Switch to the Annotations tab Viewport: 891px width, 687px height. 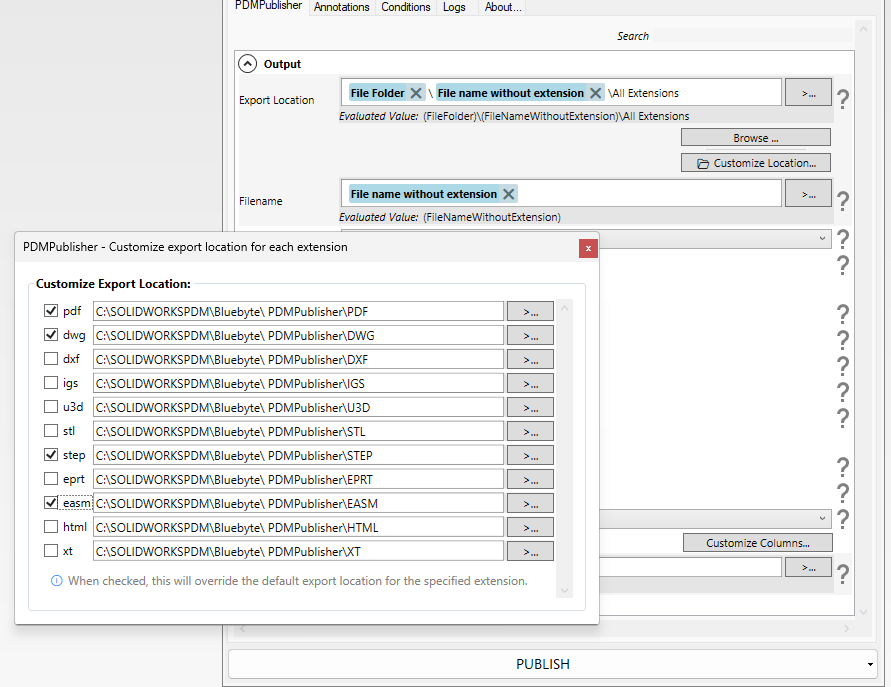[x=341, y=7]
